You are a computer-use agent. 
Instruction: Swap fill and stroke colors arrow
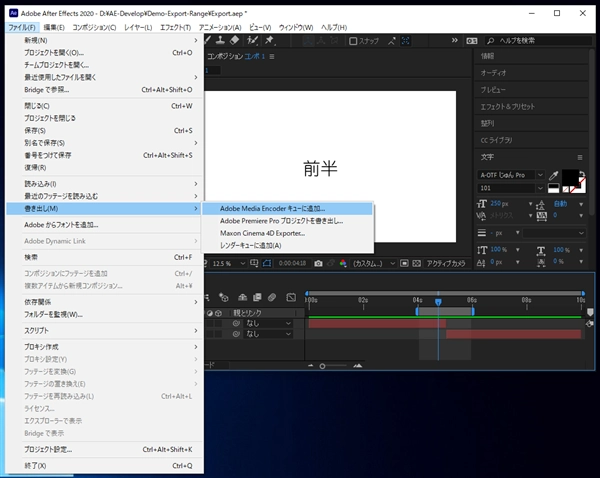[582, 173]
